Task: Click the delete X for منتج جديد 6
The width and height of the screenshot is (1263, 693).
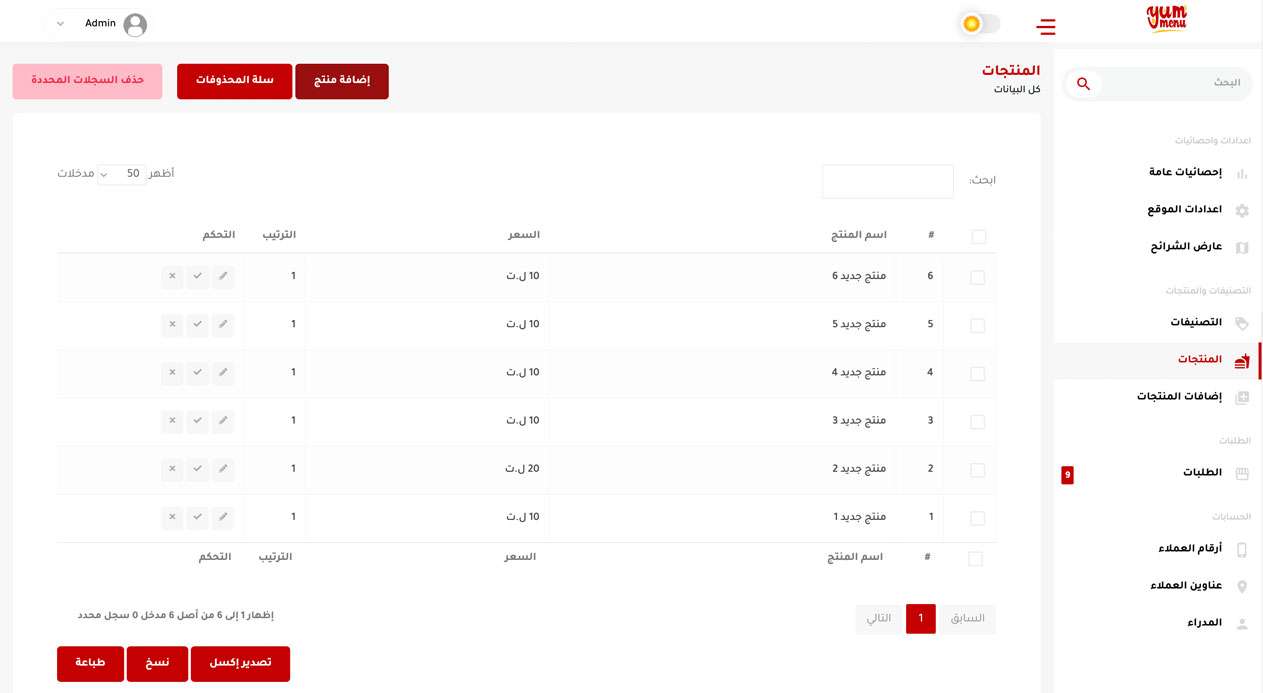Action: point(172,276)
